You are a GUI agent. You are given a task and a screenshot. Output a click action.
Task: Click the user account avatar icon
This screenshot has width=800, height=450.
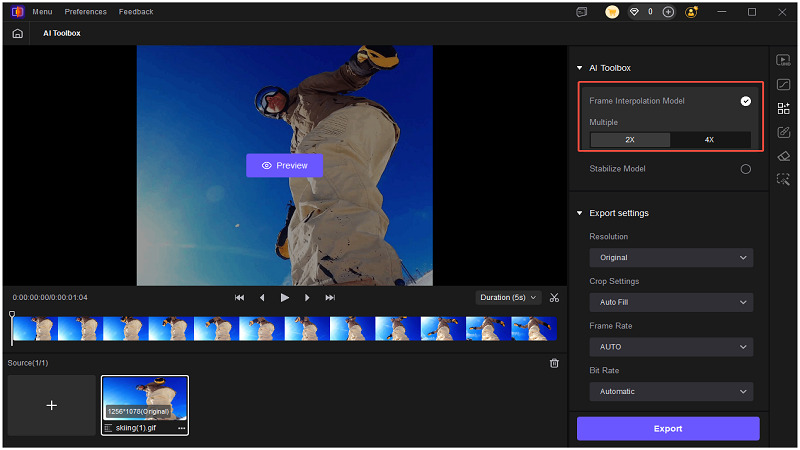click(x=691, y=12)
